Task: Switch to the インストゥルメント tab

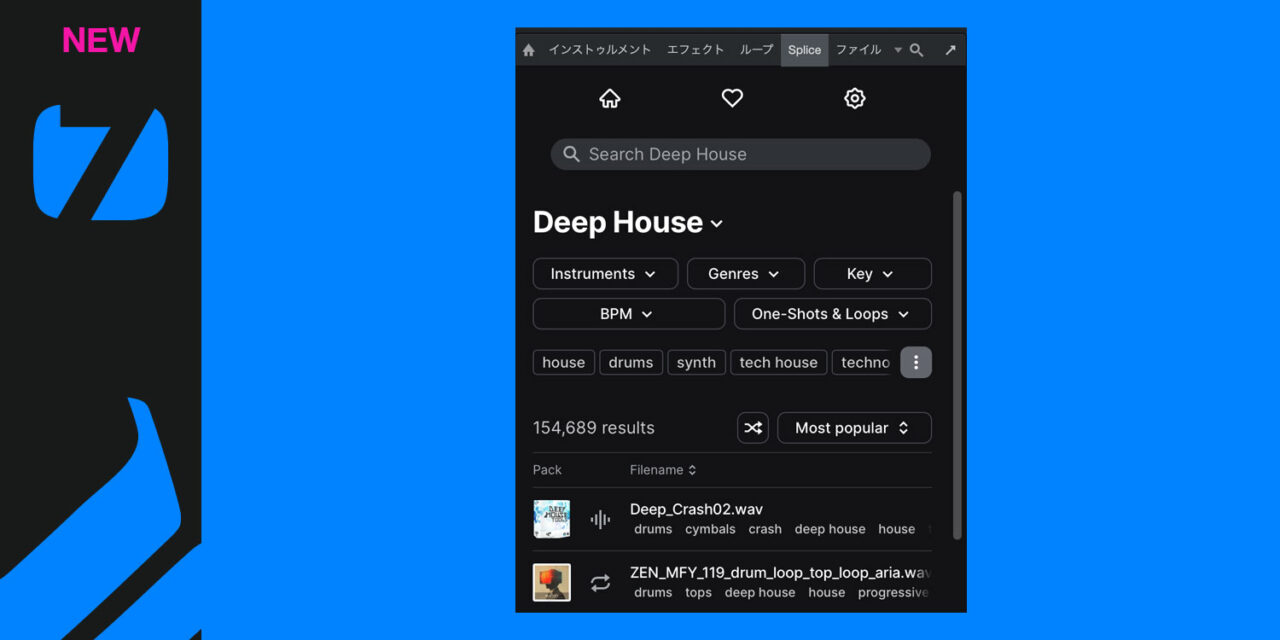Action: tap(599, 50)
